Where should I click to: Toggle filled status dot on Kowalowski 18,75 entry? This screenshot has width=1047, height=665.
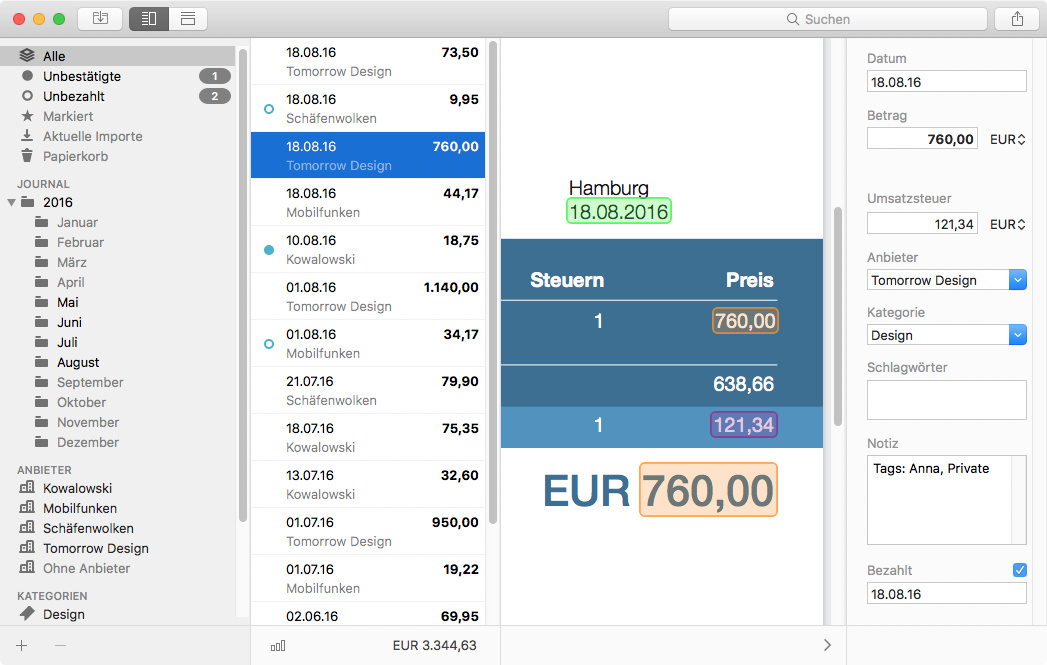point(268,249)
